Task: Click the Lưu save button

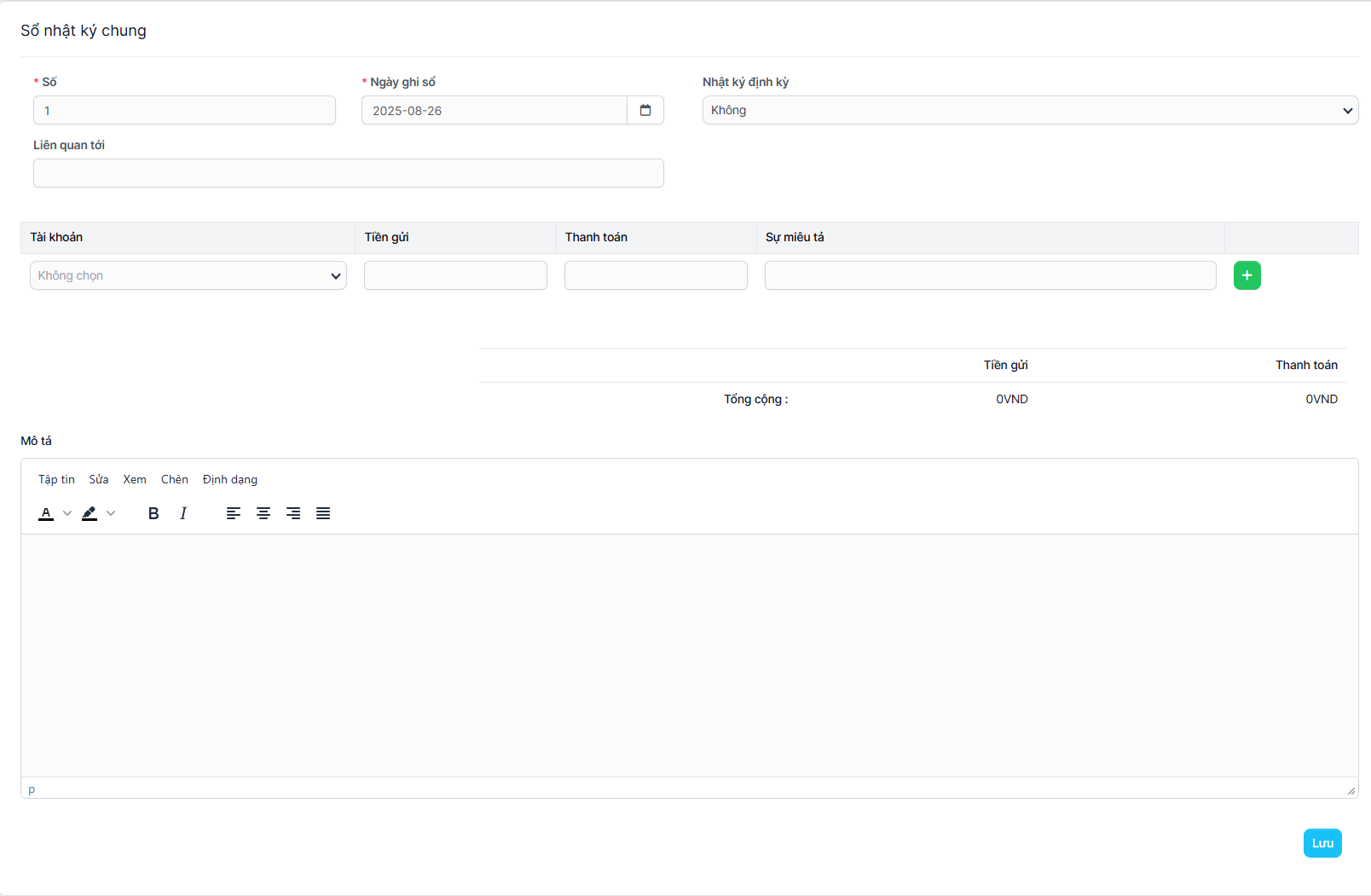Action: 1322,843
